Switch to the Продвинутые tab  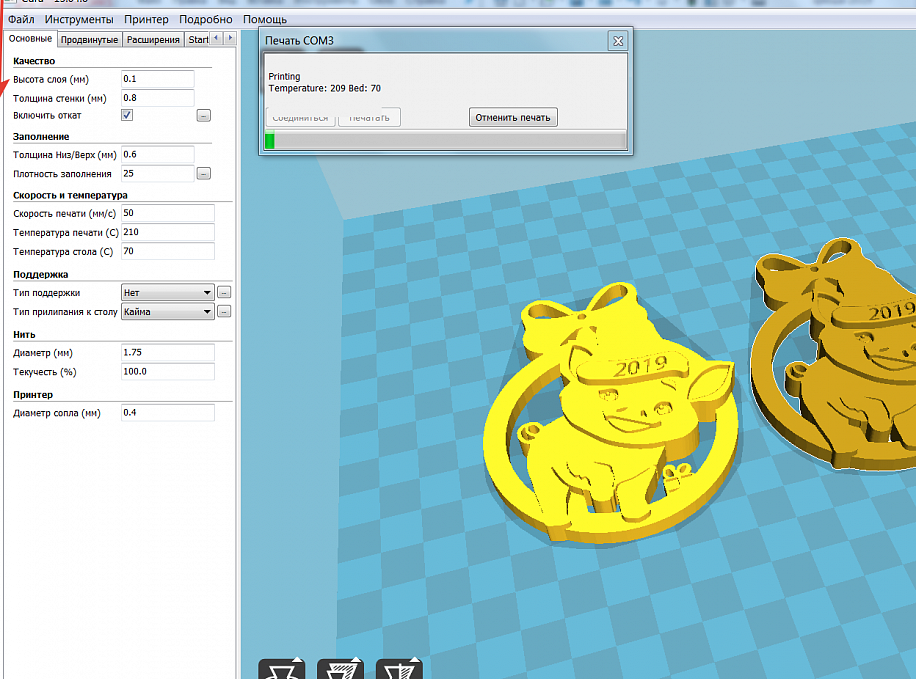[x=89, y=40]
